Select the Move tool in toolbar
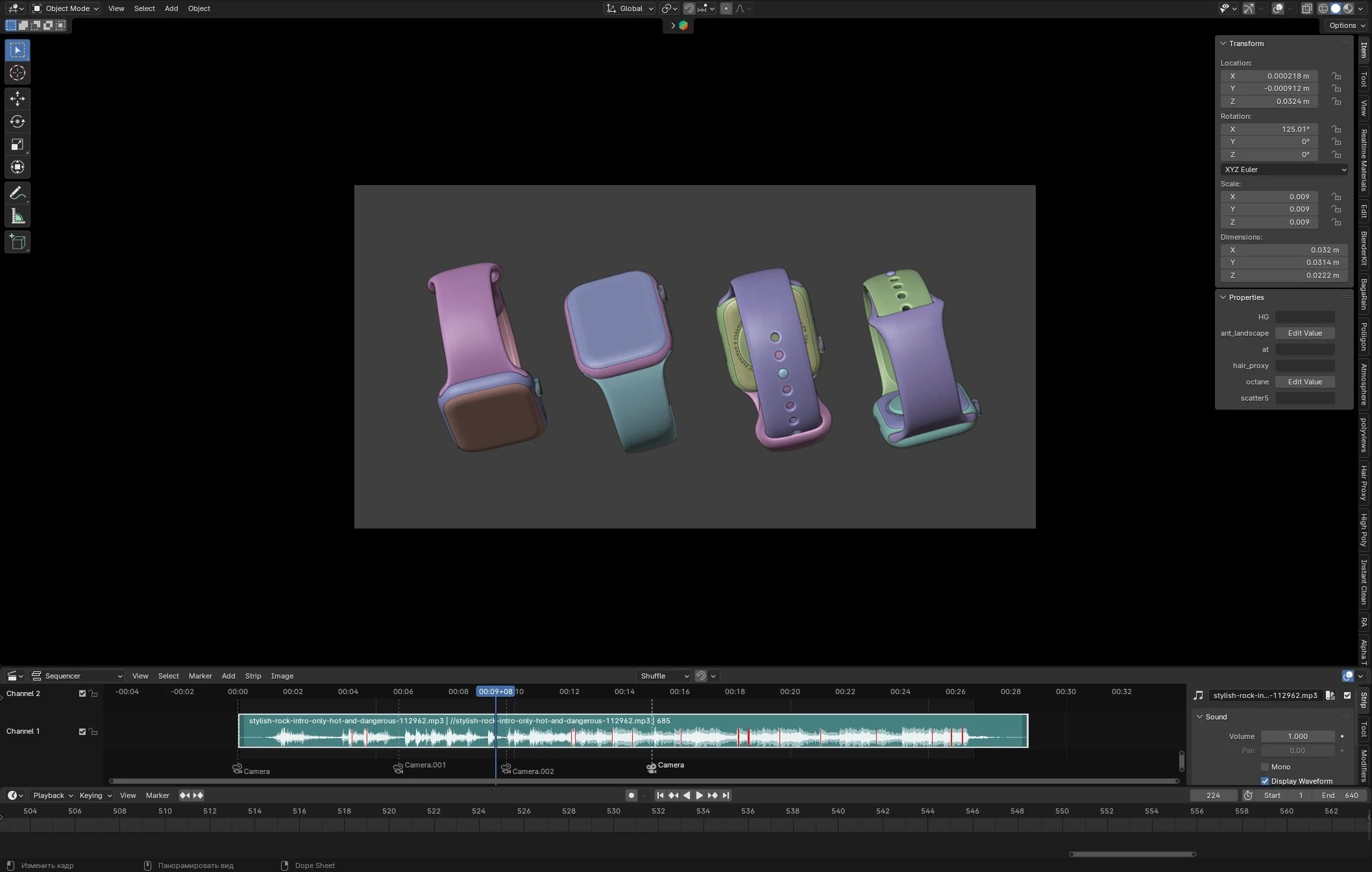This screenshot has height=872, width=1372. [x=18, y=98]
